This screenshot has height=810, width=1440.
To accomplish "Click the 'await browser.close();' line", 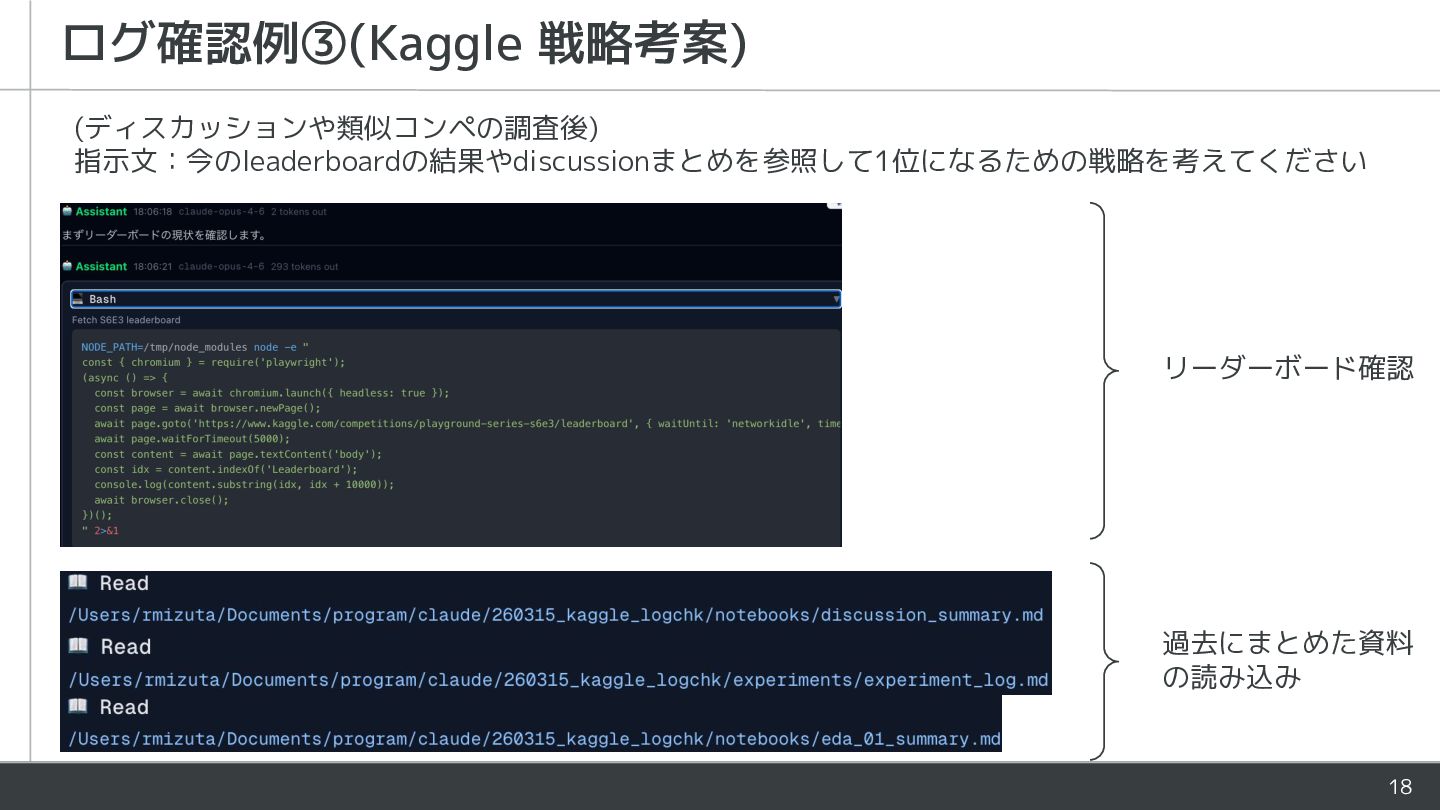I will (161, 500).
